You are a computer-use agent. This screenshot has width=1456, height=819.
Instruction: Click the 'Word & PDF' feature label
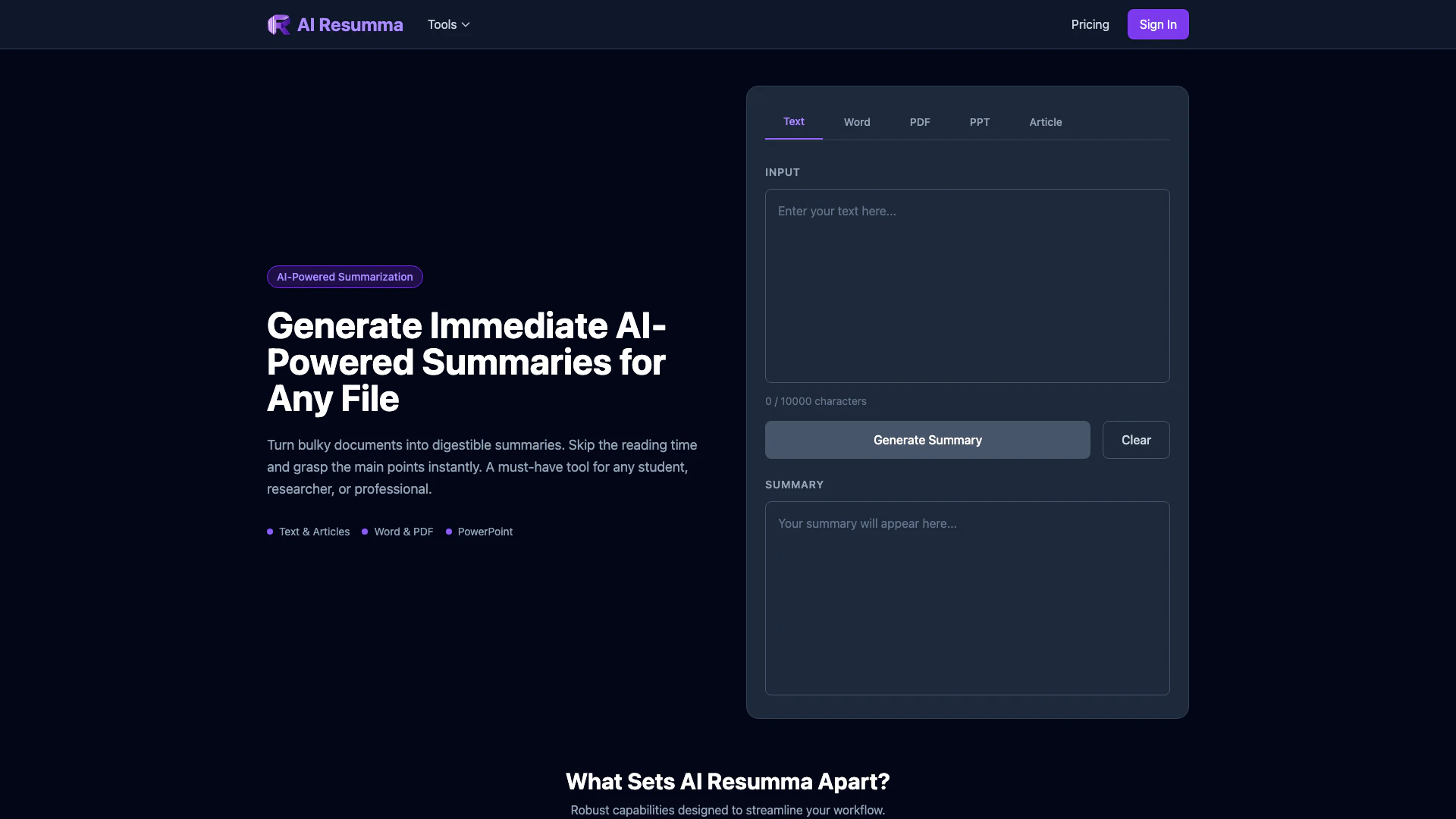tap(403, 532)
